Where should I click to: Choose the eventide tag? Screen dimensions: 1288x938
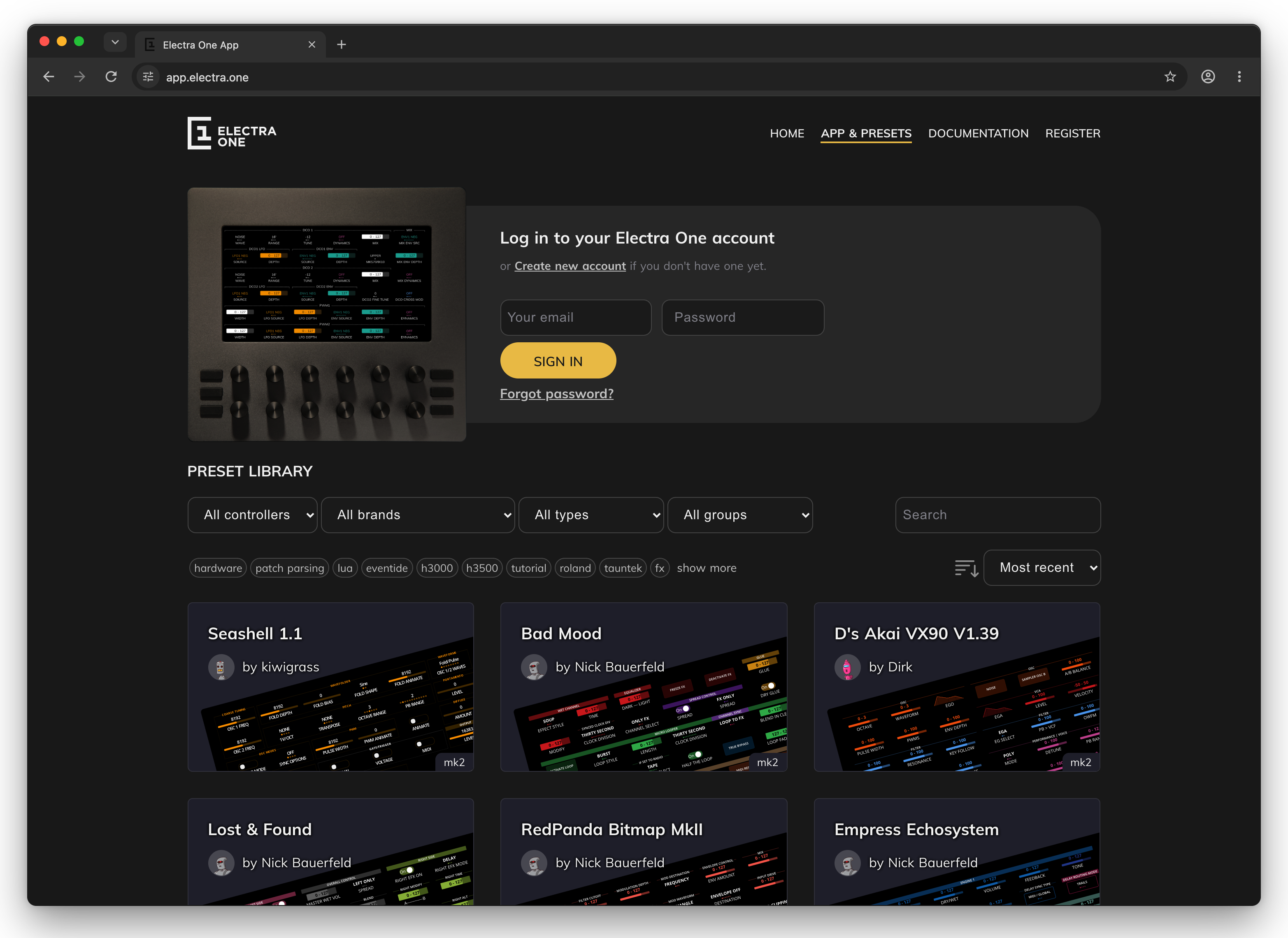tap(387, 568)
